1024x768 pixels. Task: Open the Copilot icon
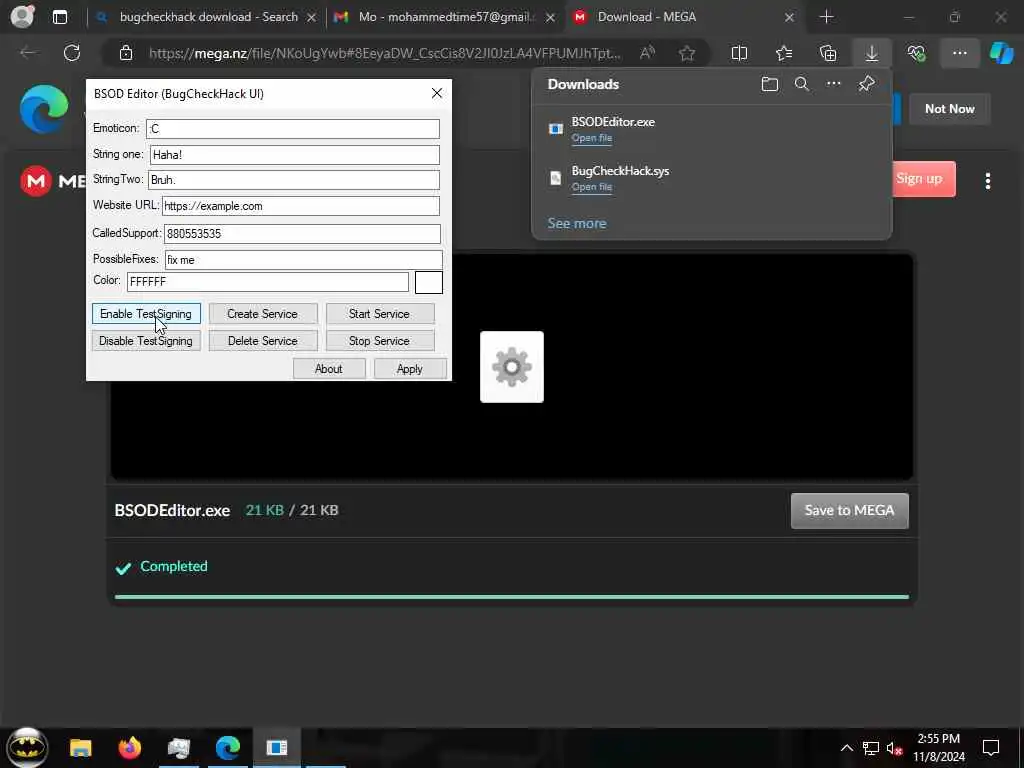pos(1001,54)
